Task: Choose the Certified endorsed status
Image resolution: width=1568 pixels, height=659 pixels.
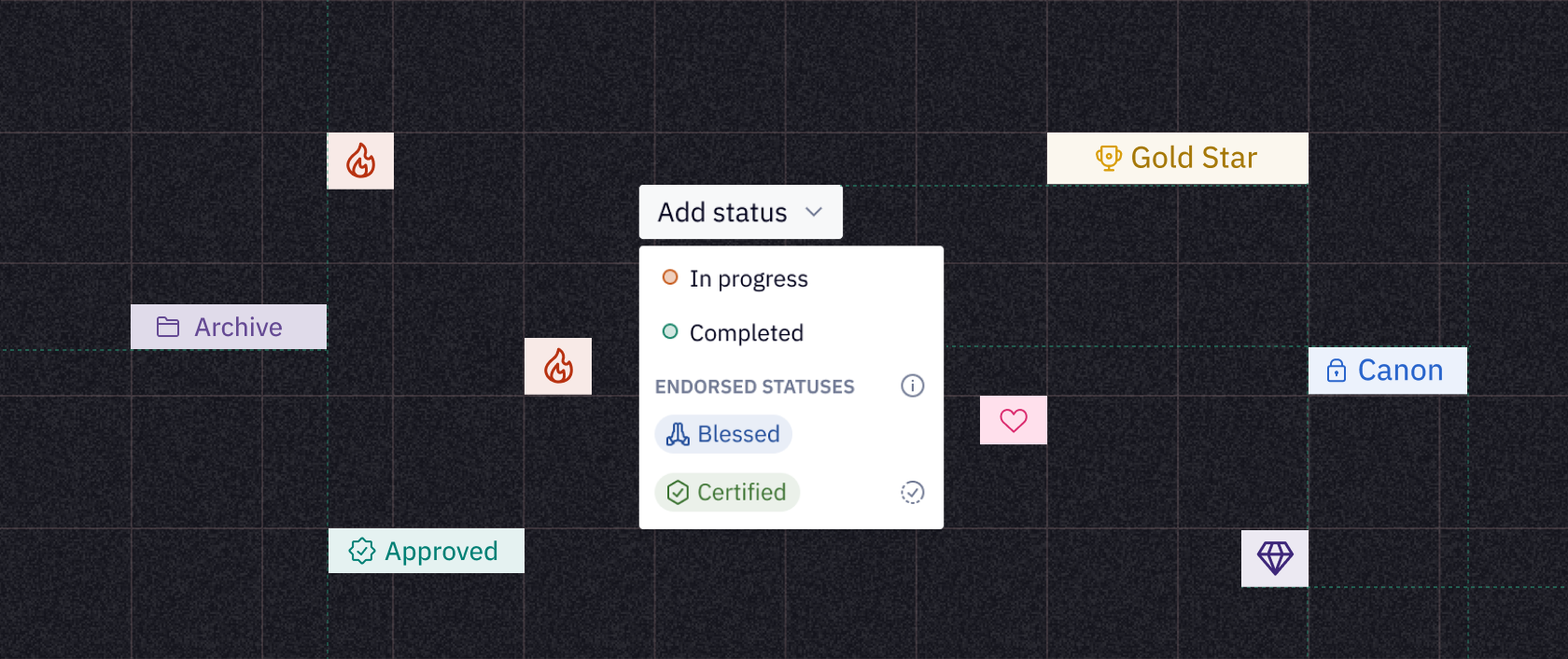Action: coord(727,492)
